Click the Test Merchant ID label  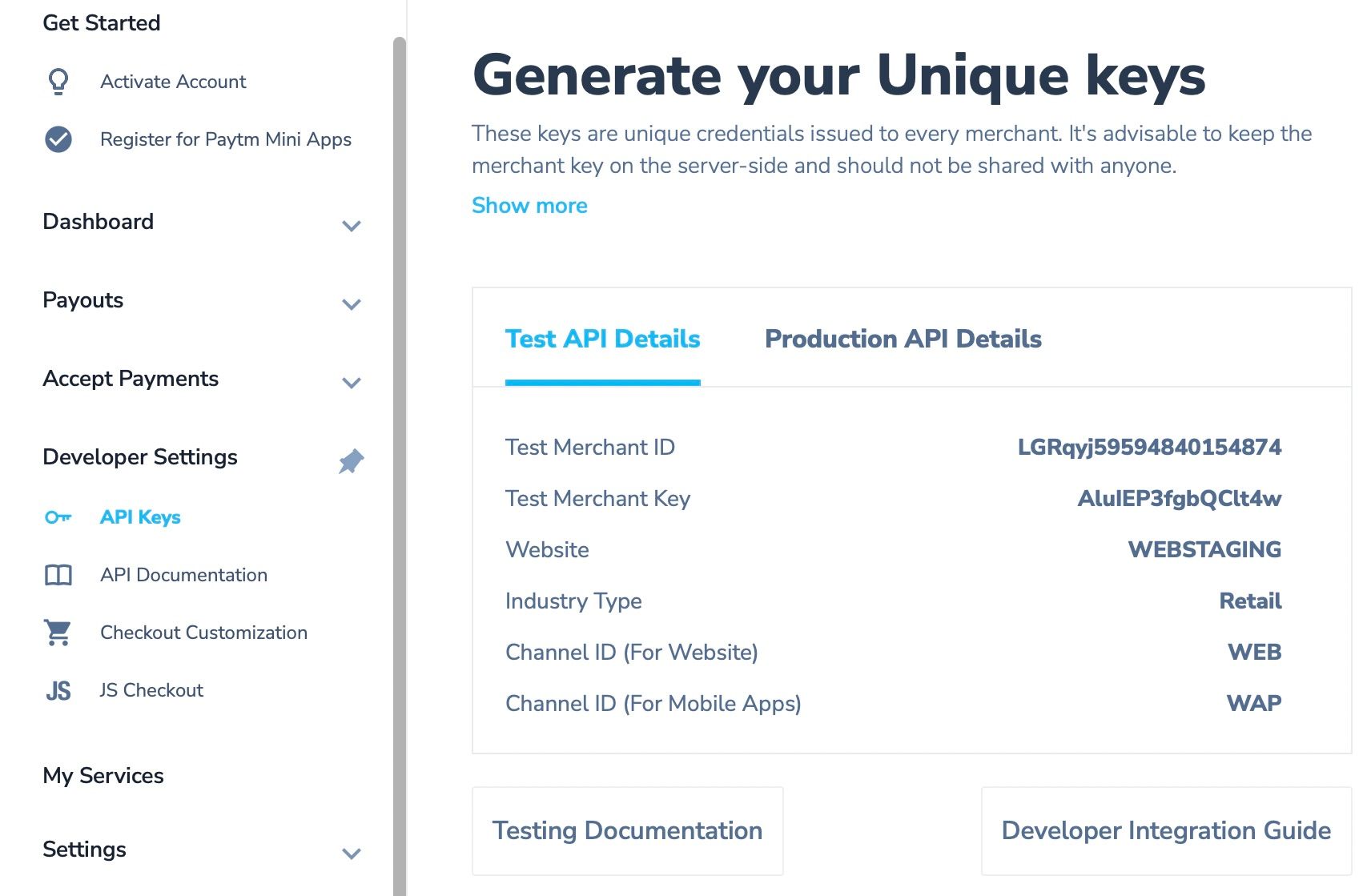click(x=590, y=447)
